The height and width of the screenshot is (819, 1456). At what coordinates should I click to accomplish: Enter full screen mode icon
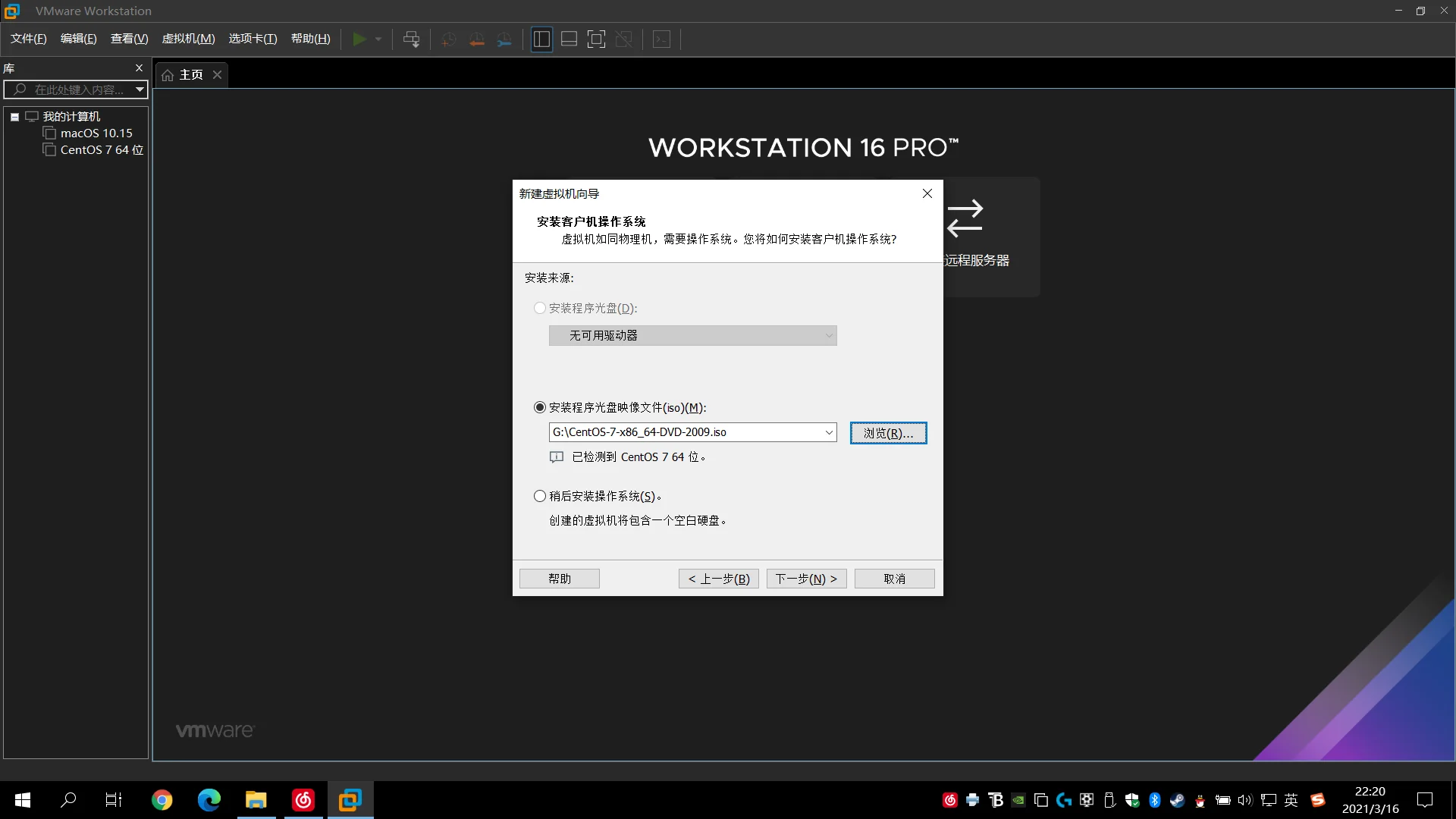(x=596, y=39)
